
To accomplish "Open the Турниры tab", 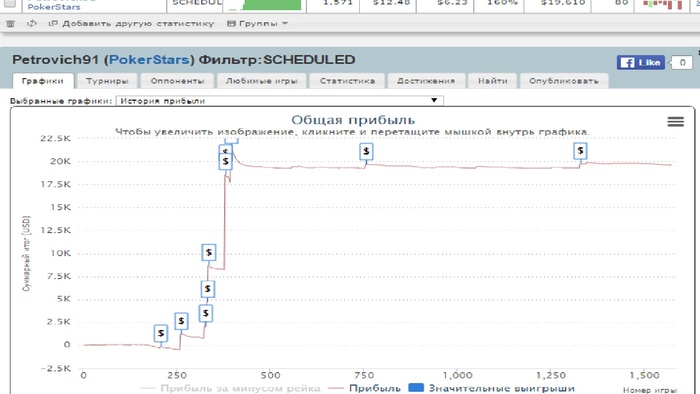I will 107,81.
